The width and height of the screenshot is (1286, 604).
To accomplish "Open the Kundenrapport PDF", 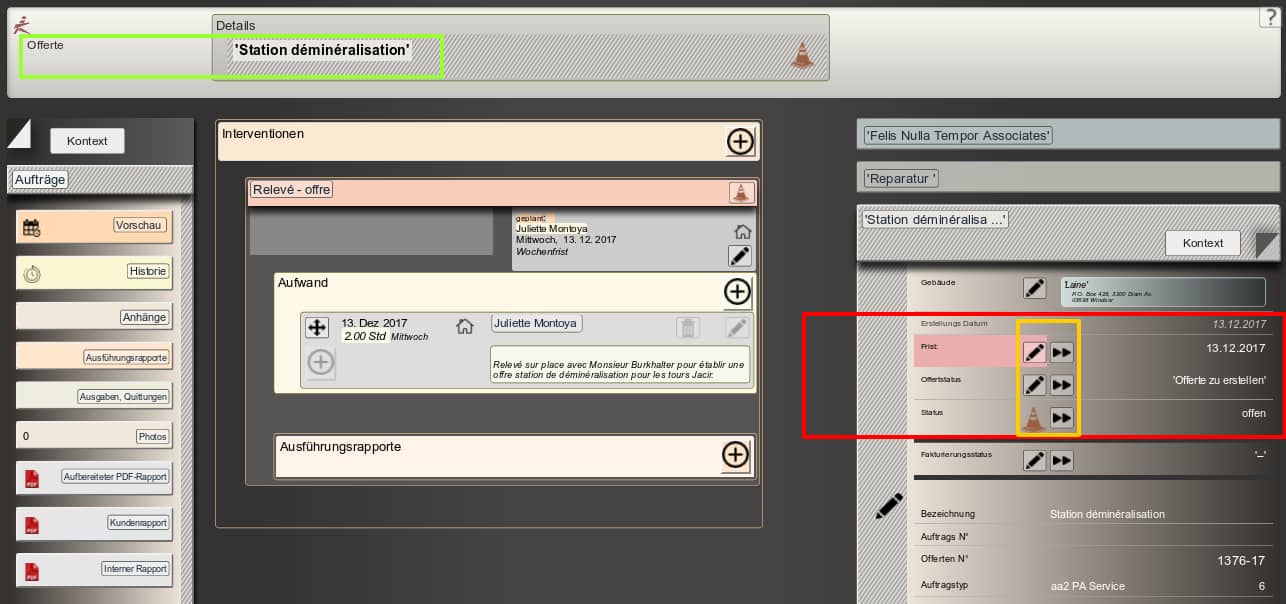I will coord(137,523).
